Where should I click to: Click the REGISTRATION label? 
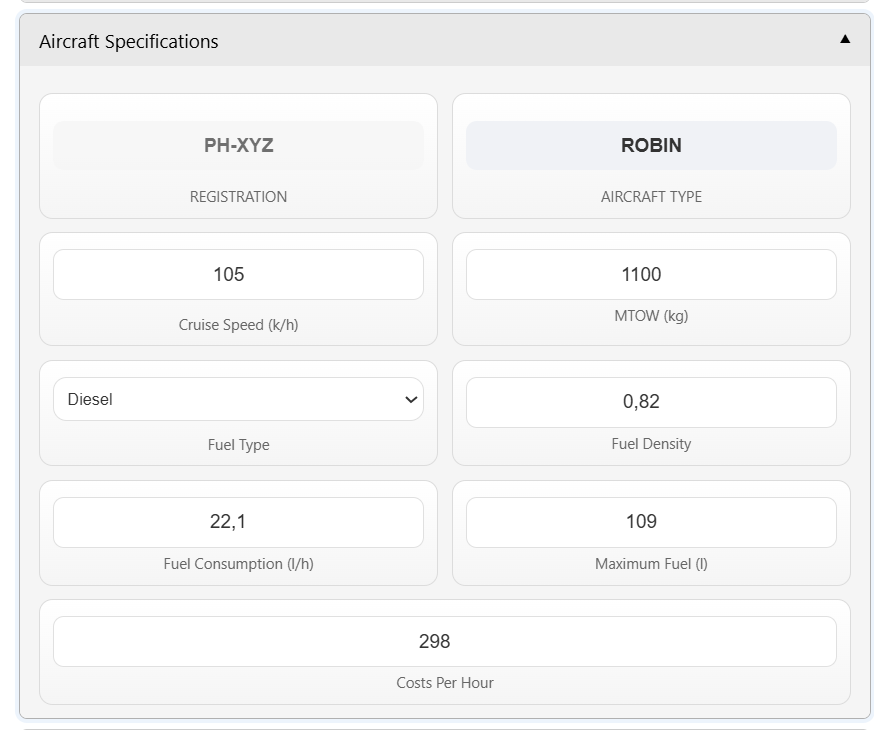[238, 197]
